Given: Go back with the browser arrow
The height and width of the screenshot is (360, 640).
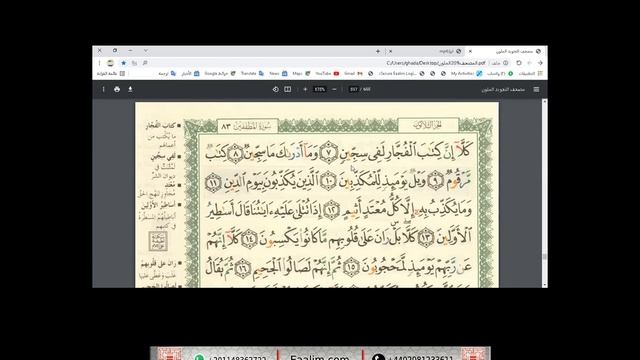Looking at the screenshot, I should pyautogui.click(x=540, y=63).
